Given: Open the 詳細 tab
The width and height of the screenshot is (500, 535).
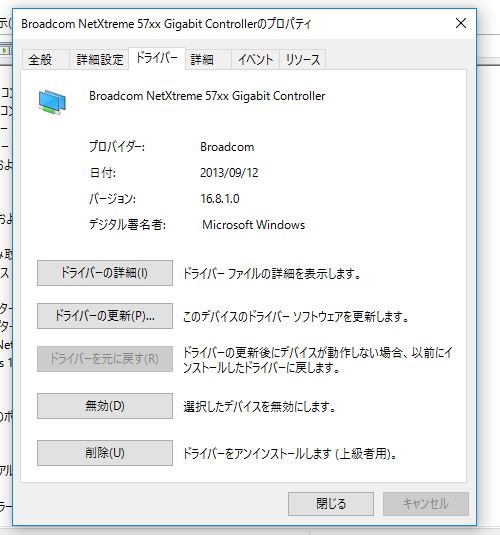Looking at the screenshot, I should coord(208,60).
